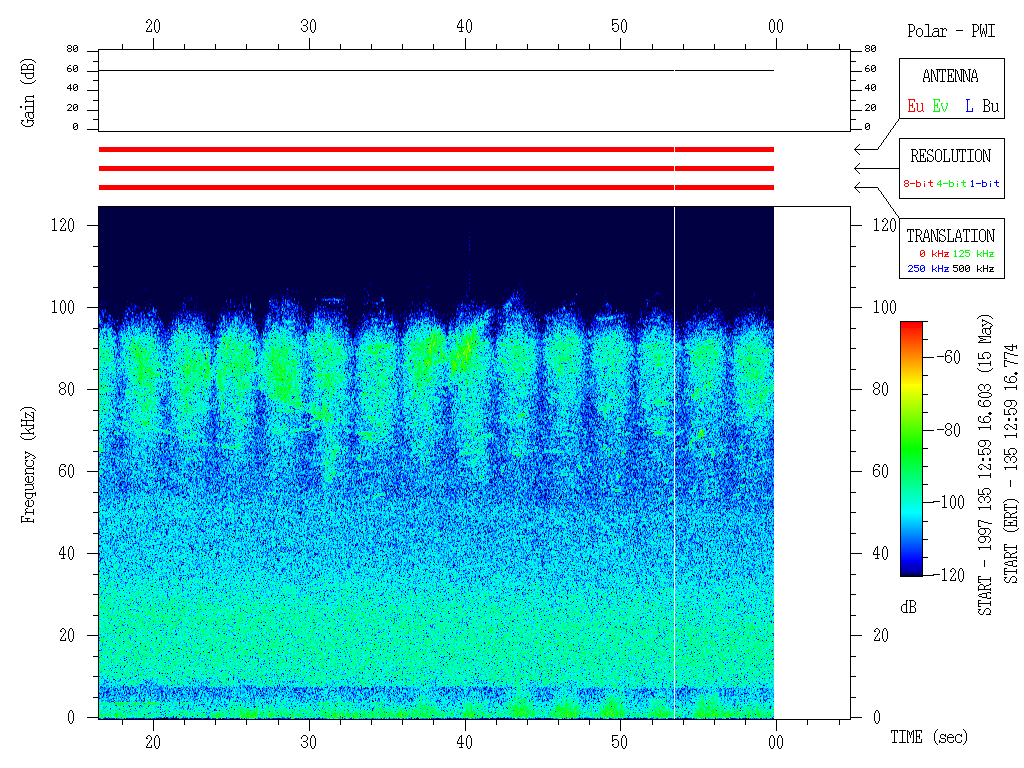Screen dimensions: 1024x768
Task: Select the 250 kHz translation entry
Action: 929,269
